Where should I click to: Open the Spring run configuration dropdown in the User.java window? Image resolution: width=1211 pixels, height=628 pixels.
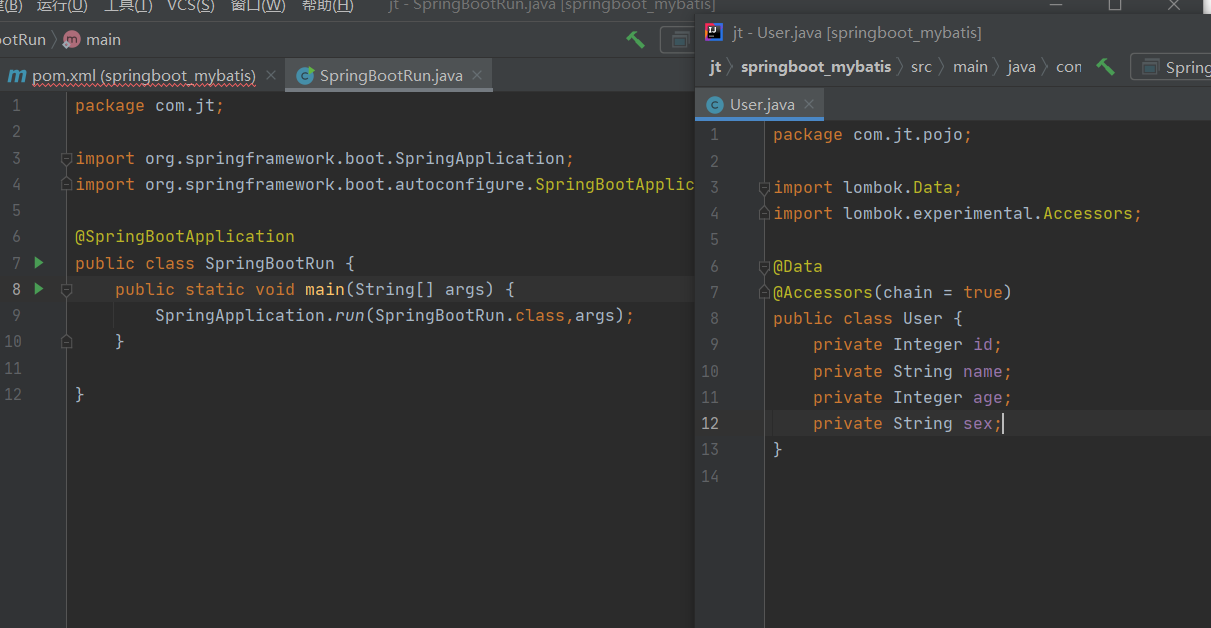tap(1171, 67)
